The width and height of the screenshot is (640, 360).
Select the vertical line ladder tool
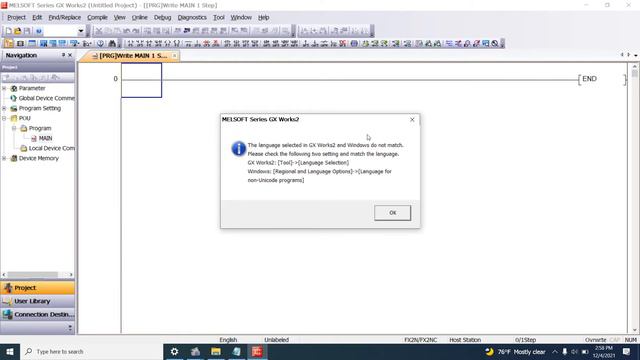(198, 43)
